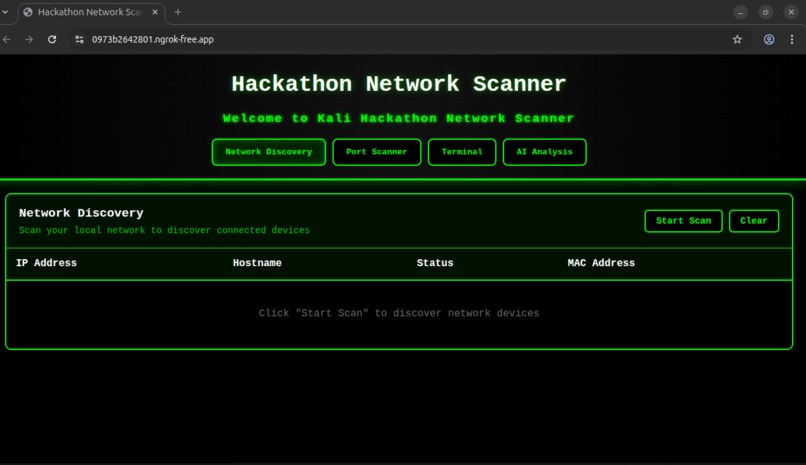Open the browser profile menu
This screenshot has width=806, height=465.
768,40
